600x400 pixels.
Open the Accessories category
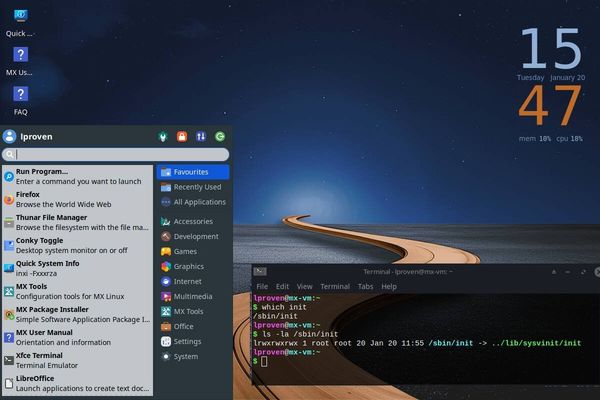point(193,221)
